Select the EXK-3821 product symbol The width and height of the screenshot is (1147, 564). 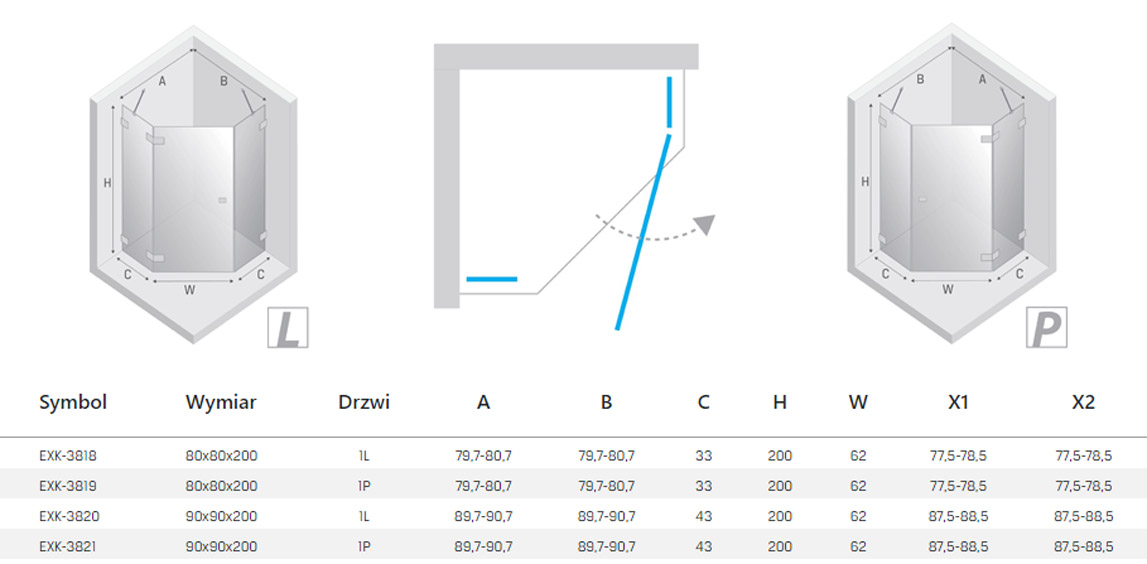(68, 547)
